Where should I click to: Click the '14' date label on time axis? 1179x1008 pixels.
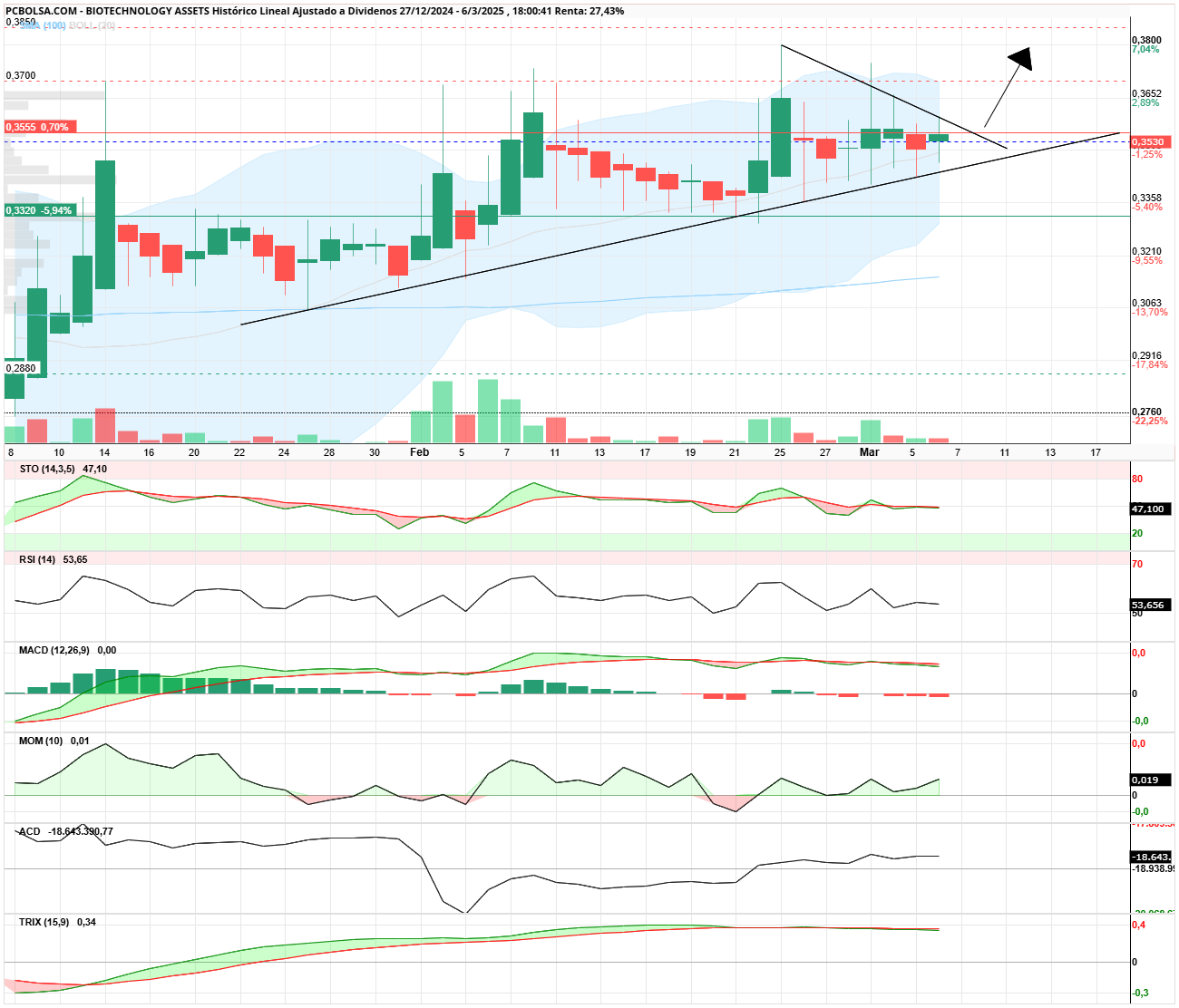point(104,452)
